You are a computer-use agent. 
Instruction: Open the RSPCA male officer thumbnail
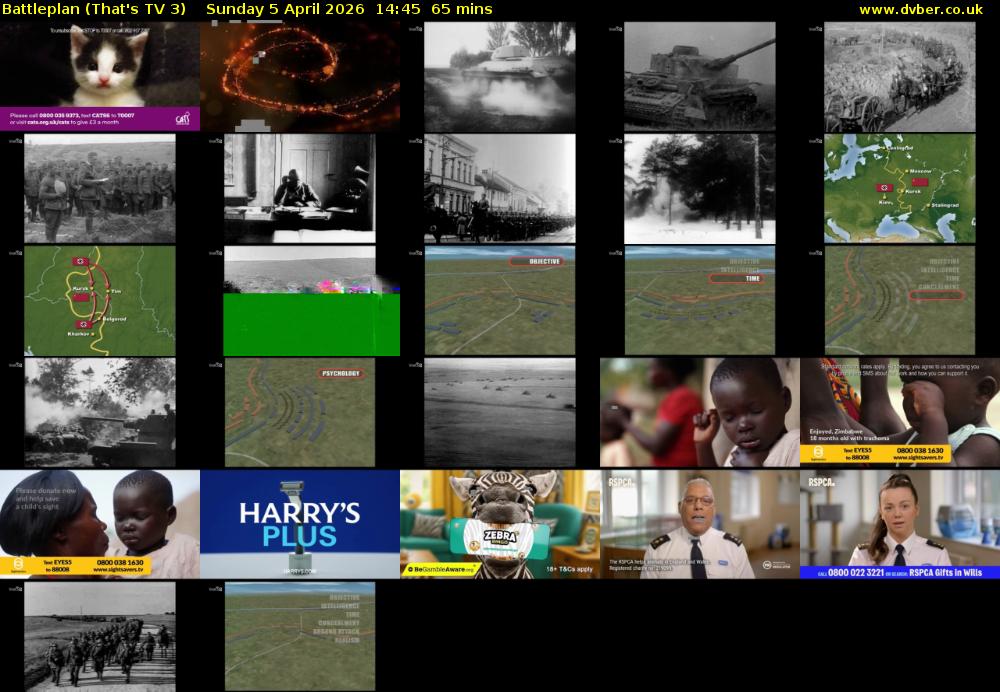coord(700,524)
